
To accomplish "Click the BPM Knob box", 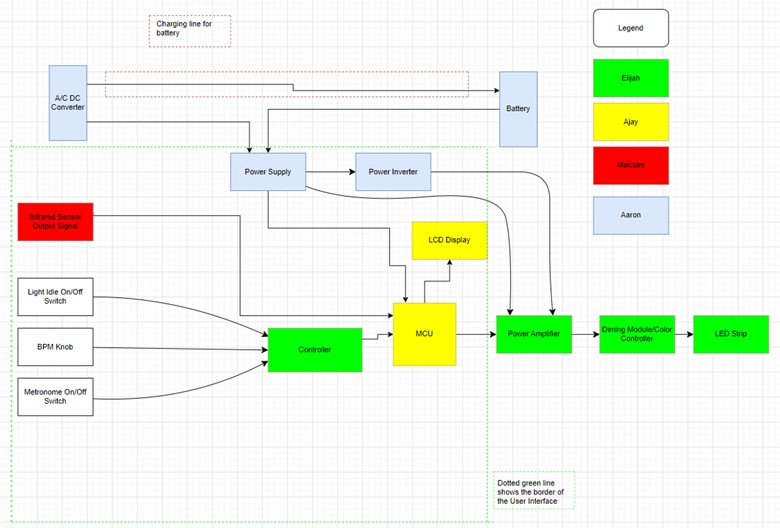I will pos(55,347).
